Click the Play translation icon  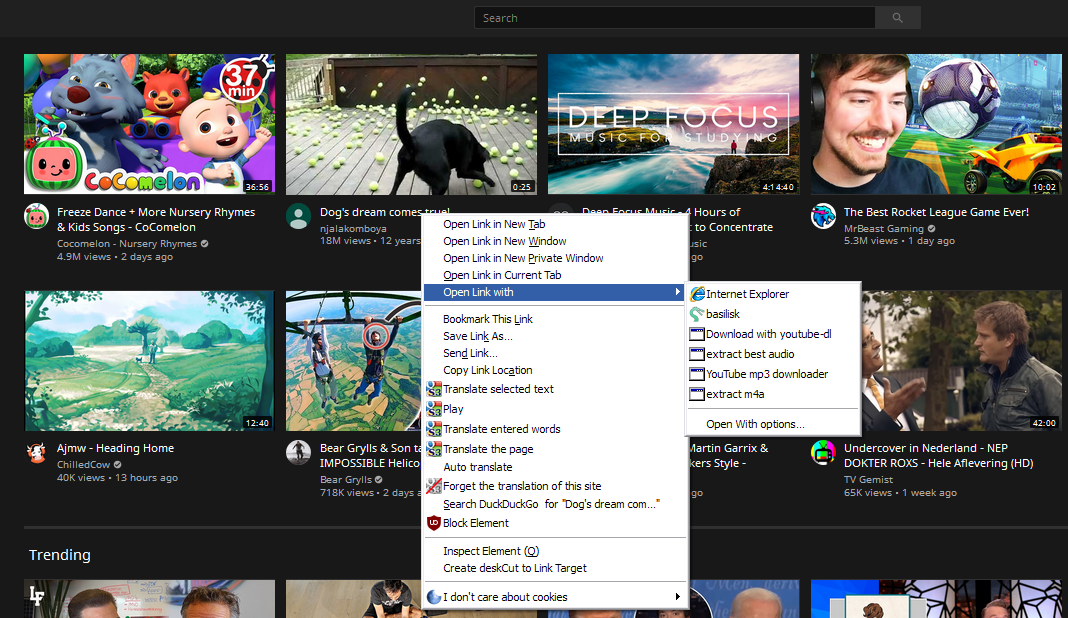coord(434,410)
